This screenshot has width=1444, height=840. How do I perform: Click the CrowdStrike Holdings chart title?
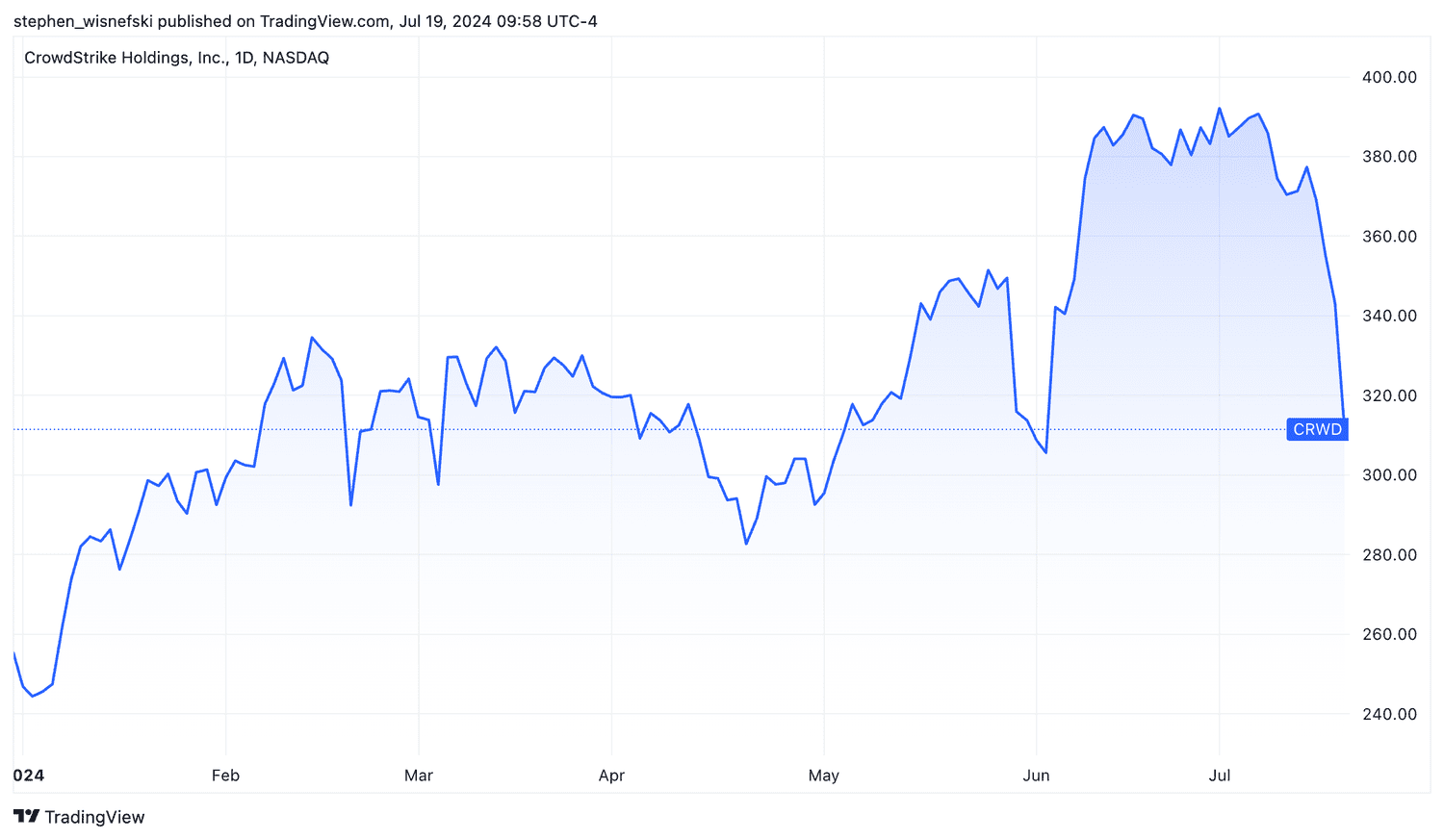(177, 58)
